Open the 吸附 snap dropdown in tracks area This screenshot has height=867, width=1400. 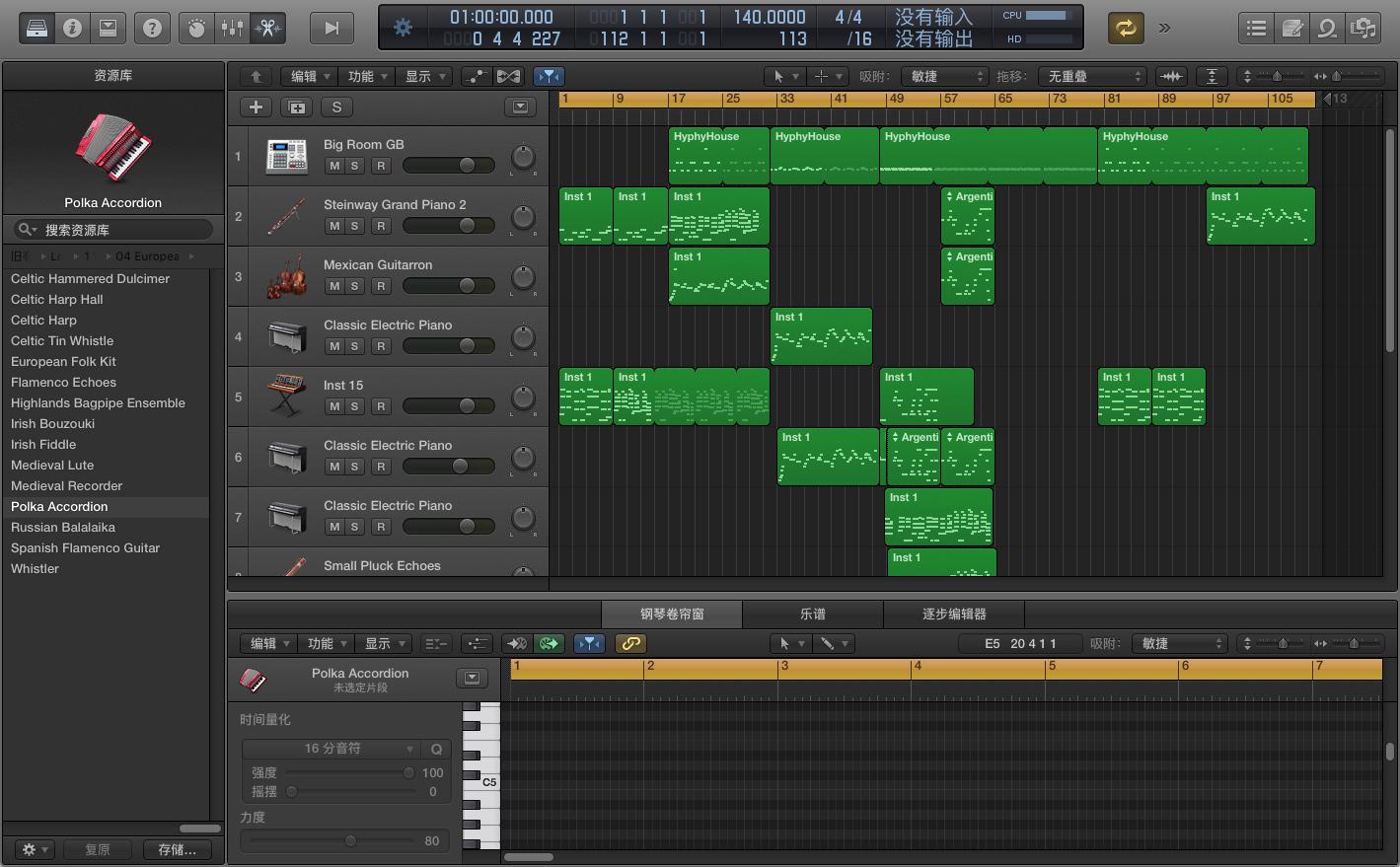coord(945,76)
